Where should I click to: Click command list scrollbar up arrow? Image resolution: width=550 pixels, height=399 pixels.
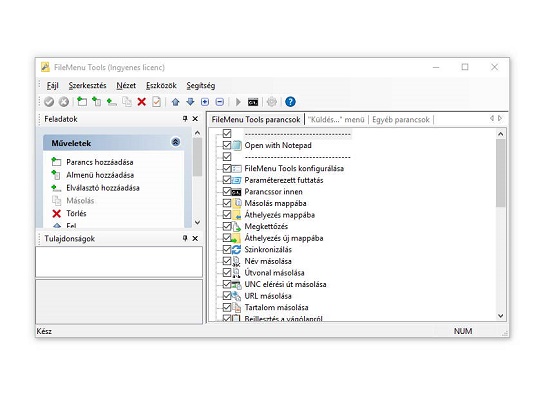[501, 134]
